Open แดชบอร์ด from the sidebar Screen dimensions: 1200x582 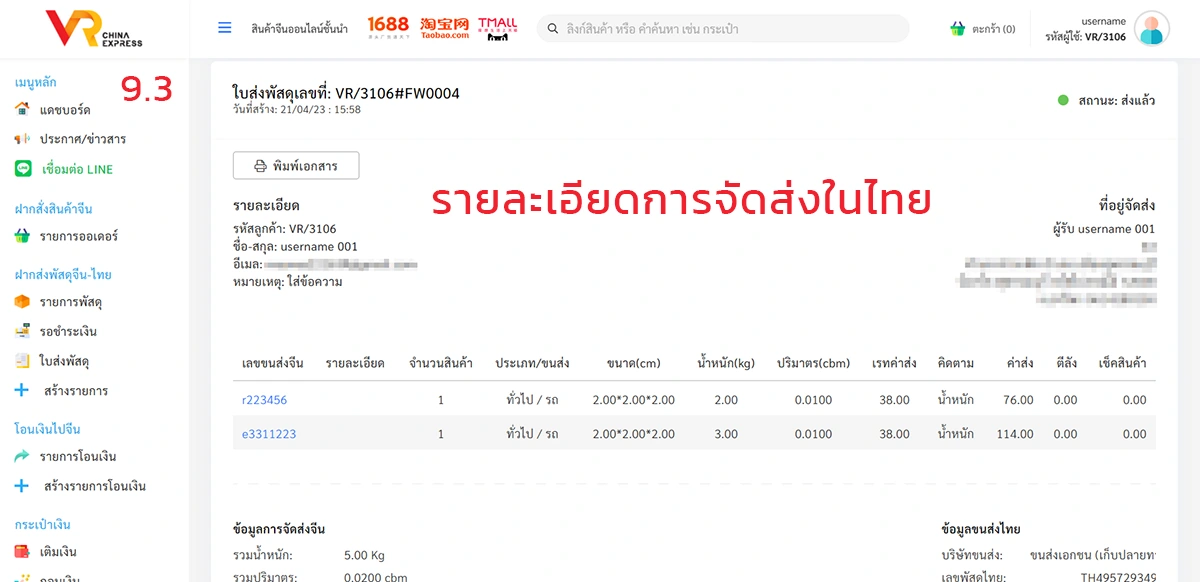coord(65,109)
